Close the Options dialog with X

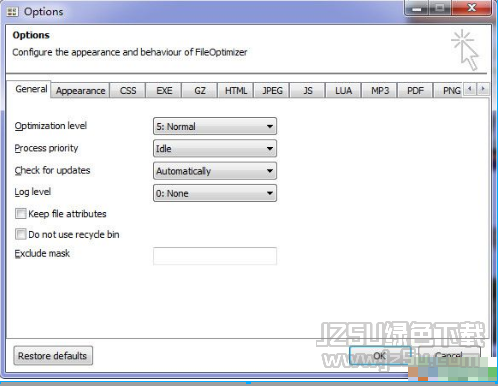(471, 8)
